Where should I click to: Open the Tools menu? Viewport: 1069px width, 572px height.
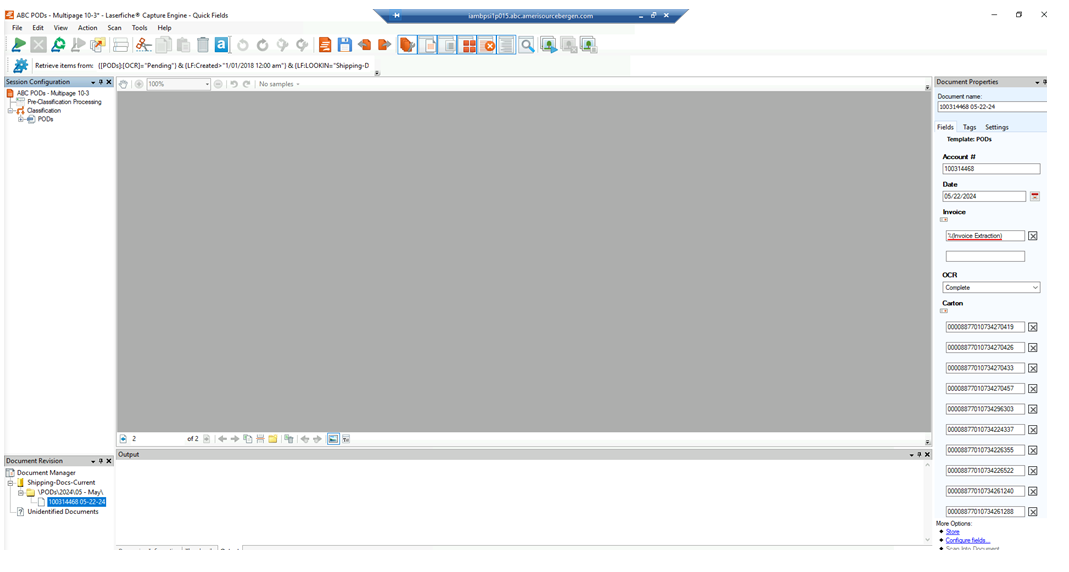pos(139,28)
